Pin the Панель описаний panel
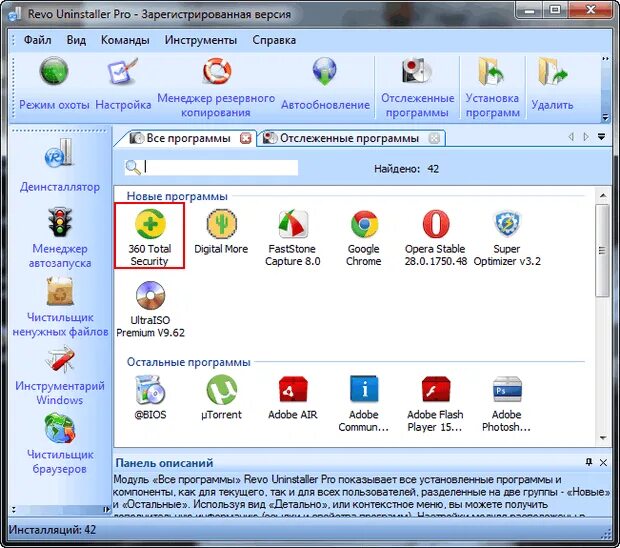The height and width of the screenshot is (548, 620). (x=589, y=462)
